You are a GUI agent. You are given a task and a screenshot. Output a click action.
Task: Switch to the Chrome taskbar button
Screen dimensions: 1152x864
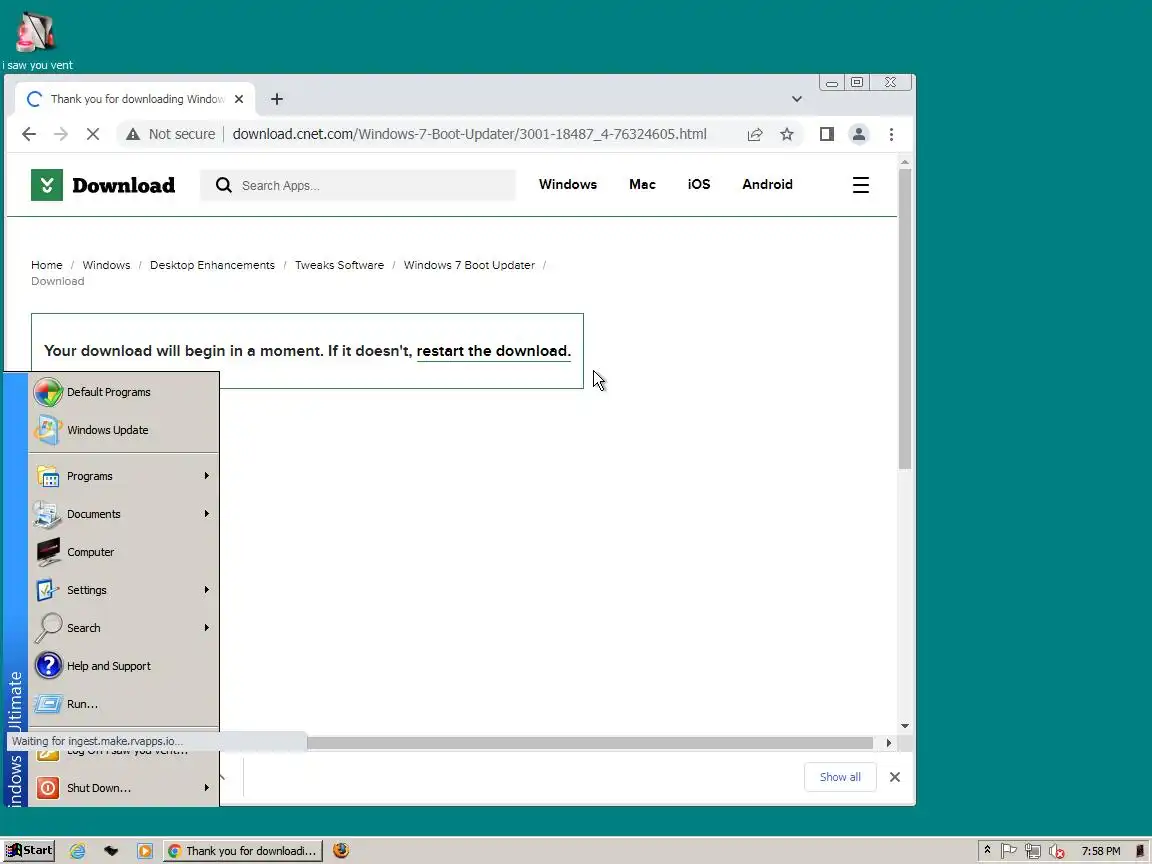pos(242,851)
